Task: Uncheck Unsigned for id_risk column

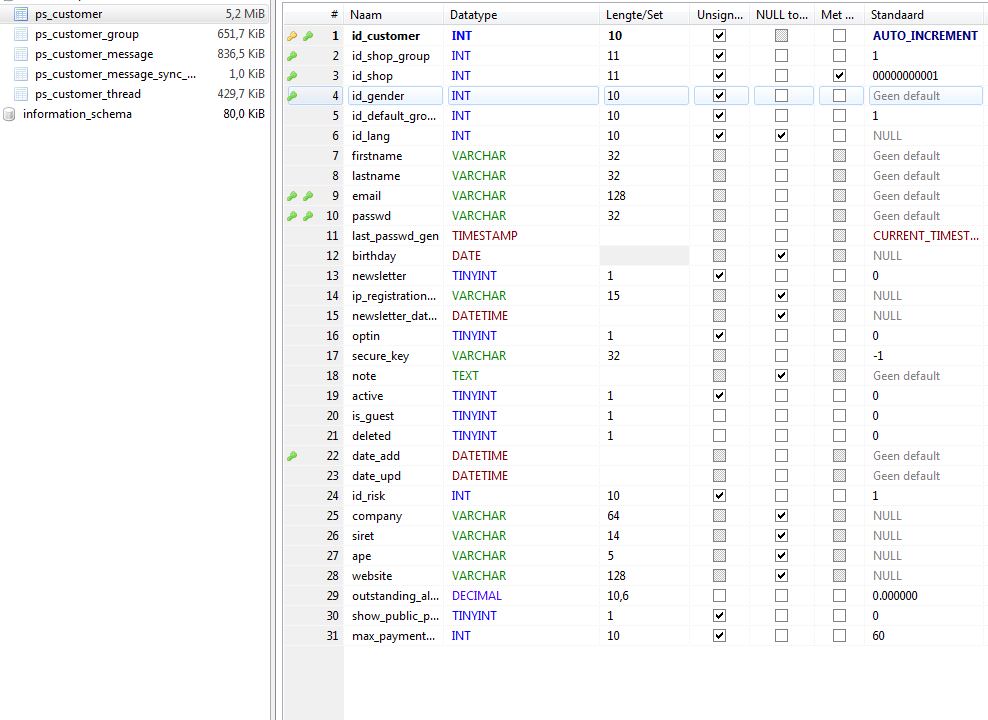Action: (x=719, y=496)
